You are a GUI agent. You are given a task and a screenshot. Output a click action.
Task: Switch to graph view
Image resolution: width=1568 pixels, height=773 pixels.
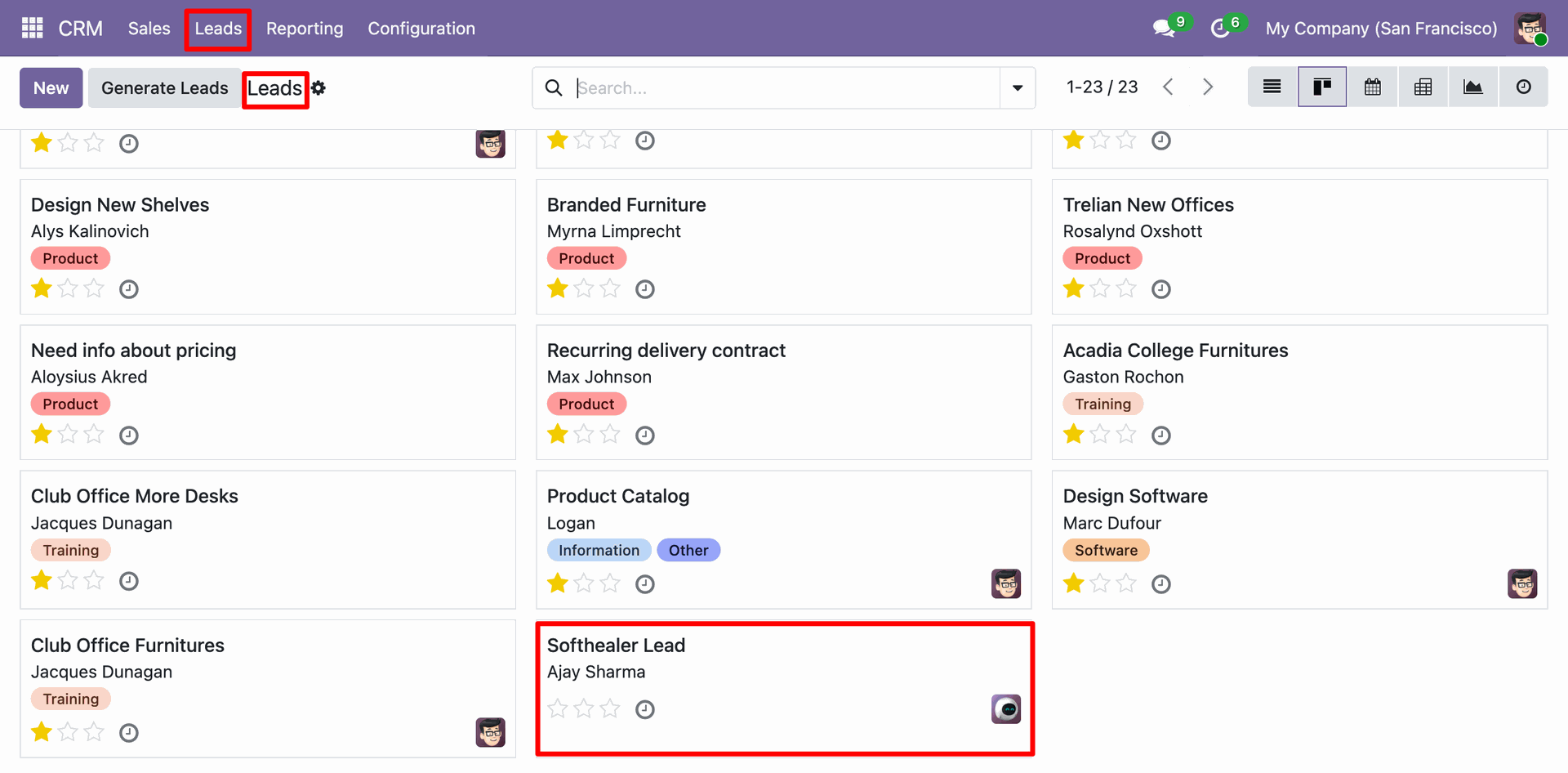1473,87
